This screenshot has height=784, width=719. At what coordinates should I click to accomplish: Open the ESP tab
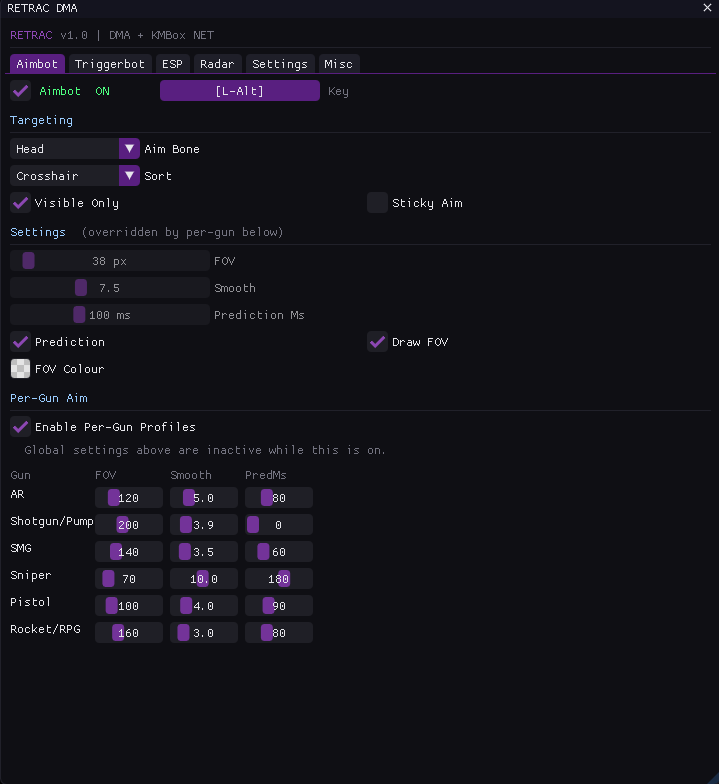coord(172,64)
